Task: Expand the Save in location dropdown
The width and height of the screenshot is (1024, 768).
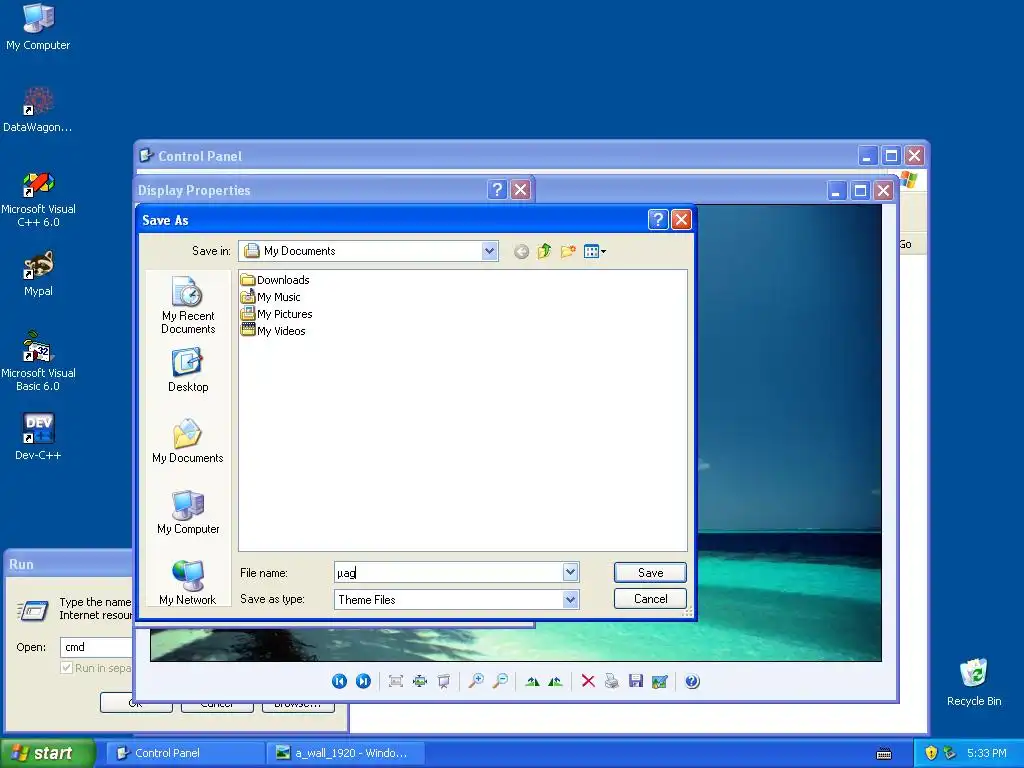Action: pyautogui.click(x=489, y=251)
